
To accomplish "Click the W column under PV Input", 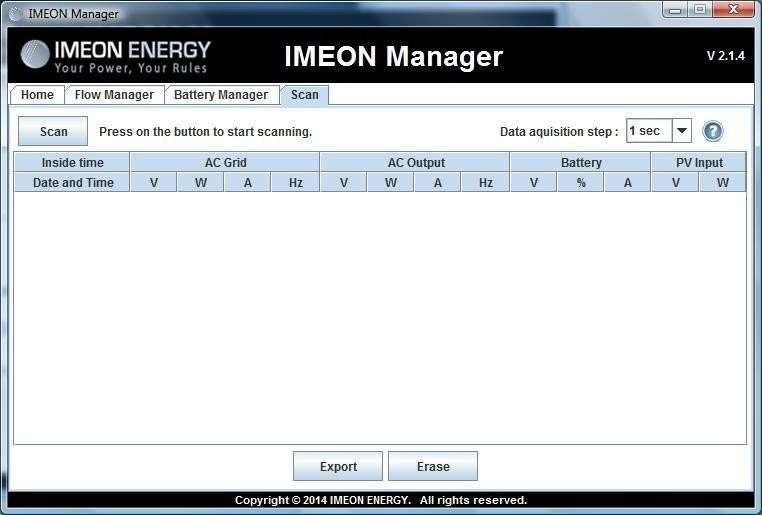I will (x=723, y=183).
